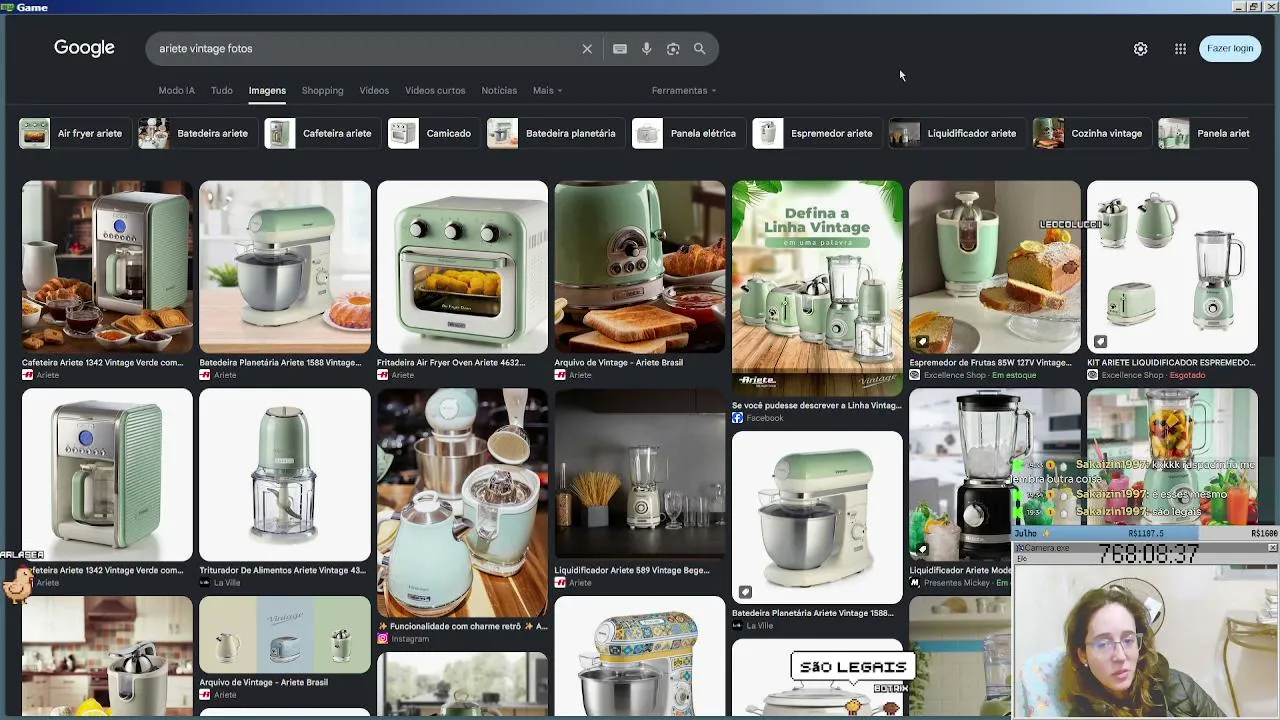This screenshot has width=1280, height=720.
Task: Open the 'Triturador De Alimentos Ariete Vintage' link
Action: pyautogui.click(x=282, y=571)
